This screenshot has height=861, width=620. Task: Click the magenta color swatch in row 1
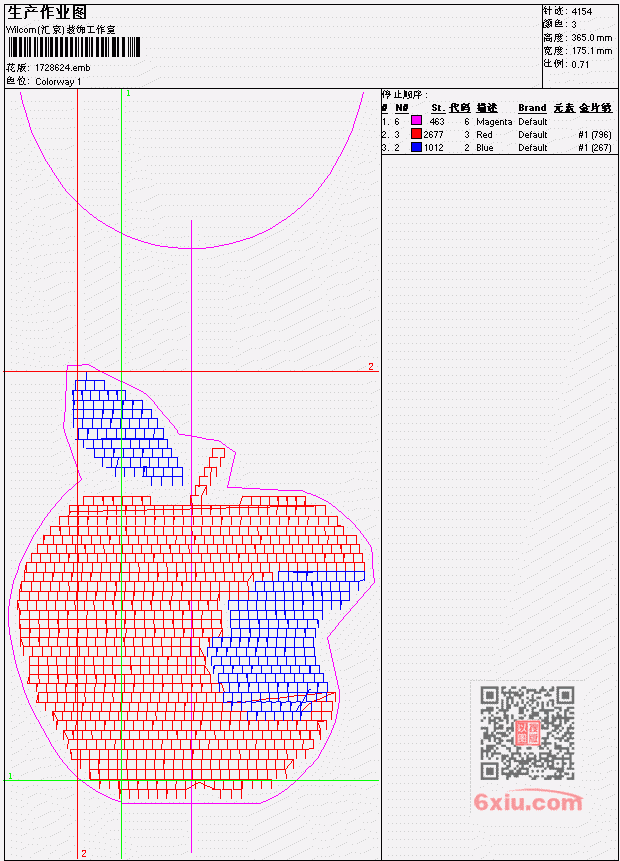(416, 121)
